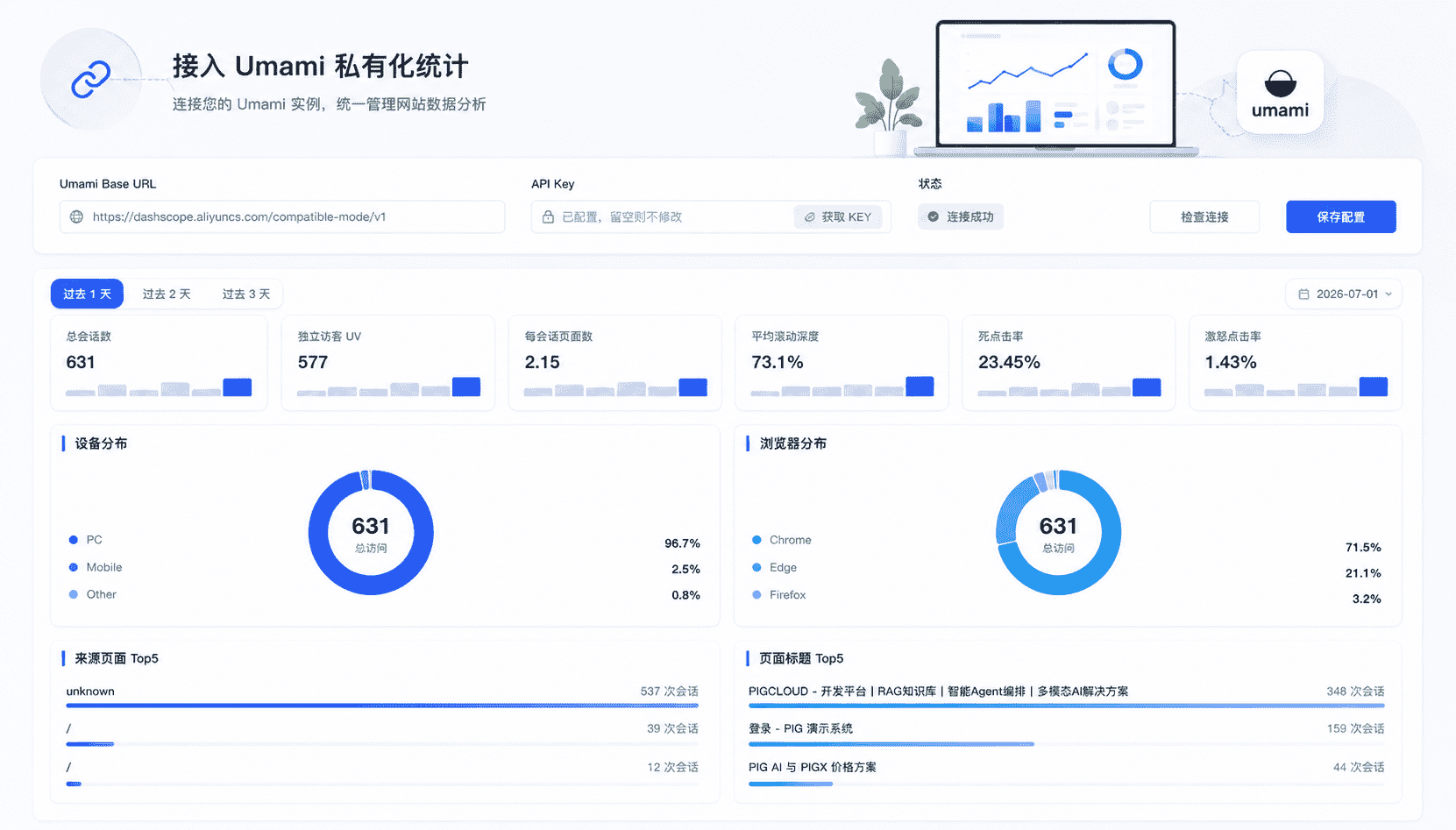This screenshot has width=1456, height=830.
Task: Click the check icon beside 连接成功
Action: pyautogui.click(x=934, y=216)
